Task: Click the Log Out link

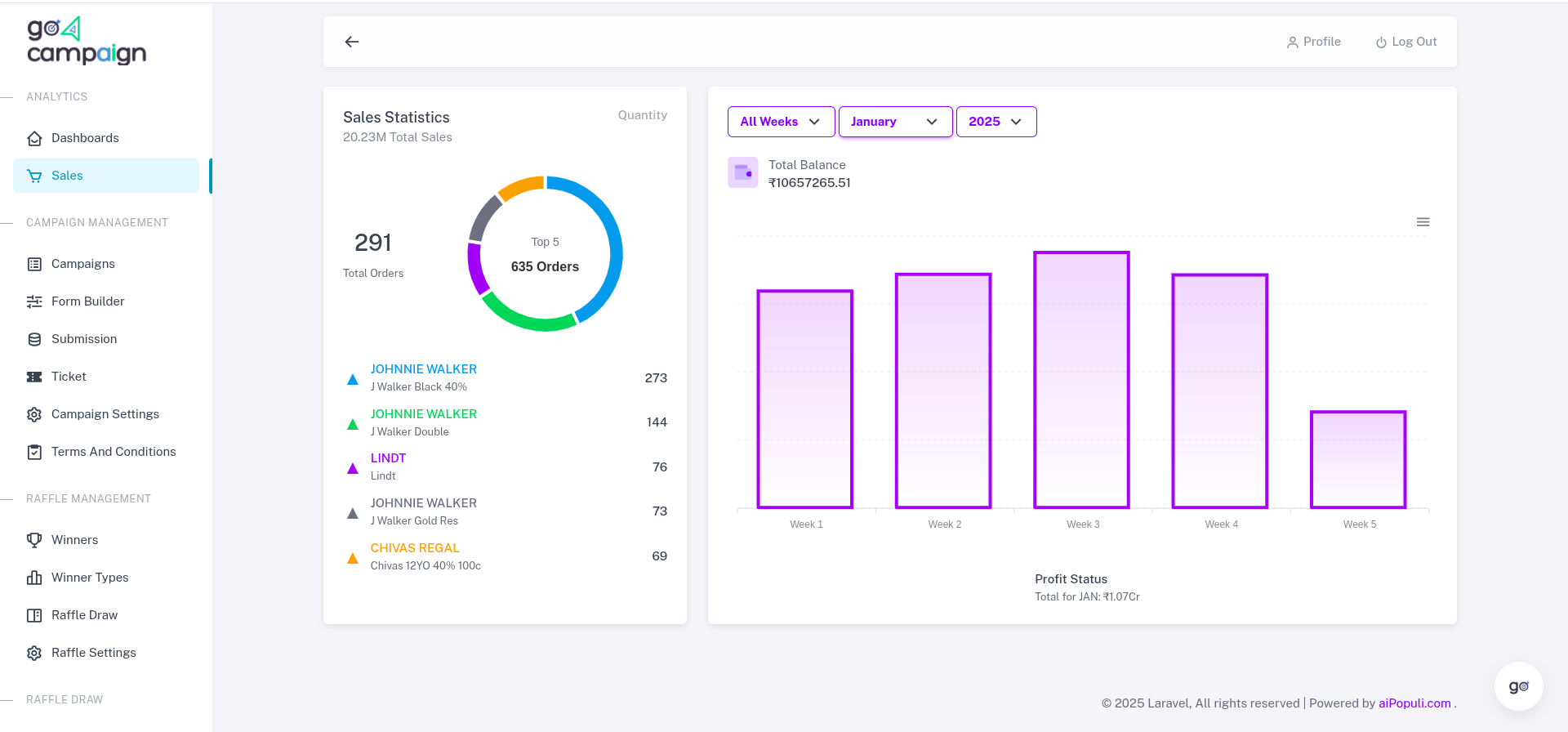Action: [1406, 42]
